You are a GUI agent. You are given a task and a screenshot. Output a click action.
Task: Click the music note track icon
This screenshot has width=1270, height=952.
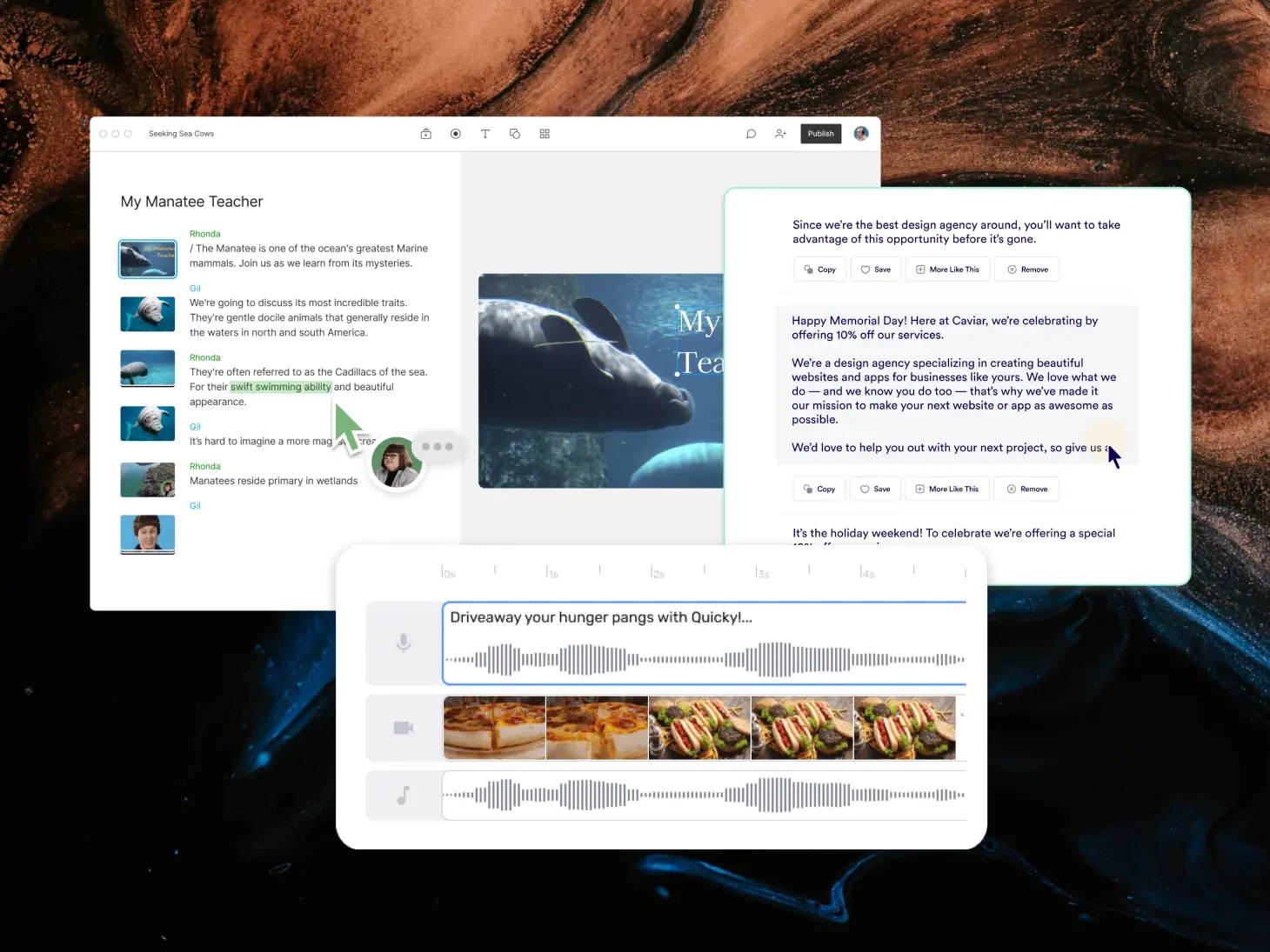(404, 796)
